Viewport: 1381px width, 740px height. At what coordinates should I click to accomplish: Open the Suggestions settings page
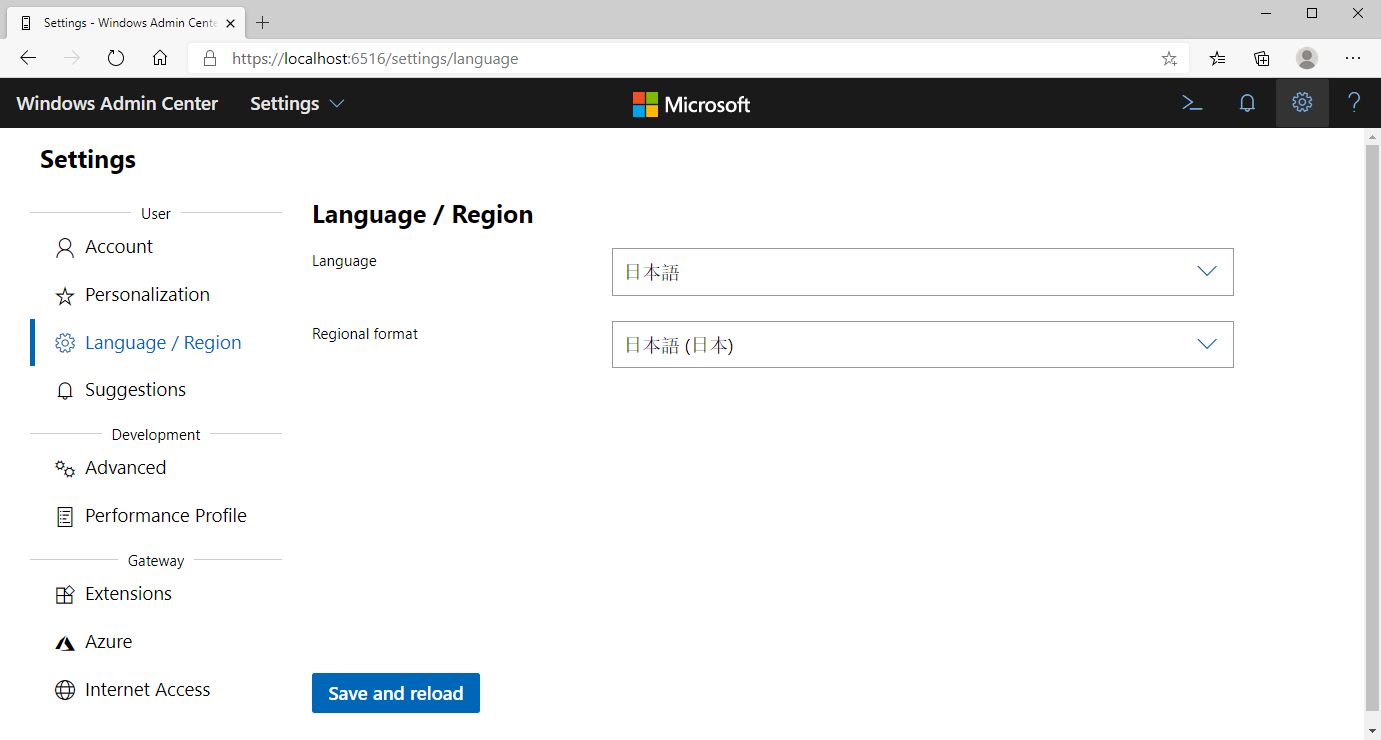tap(135, 389)
